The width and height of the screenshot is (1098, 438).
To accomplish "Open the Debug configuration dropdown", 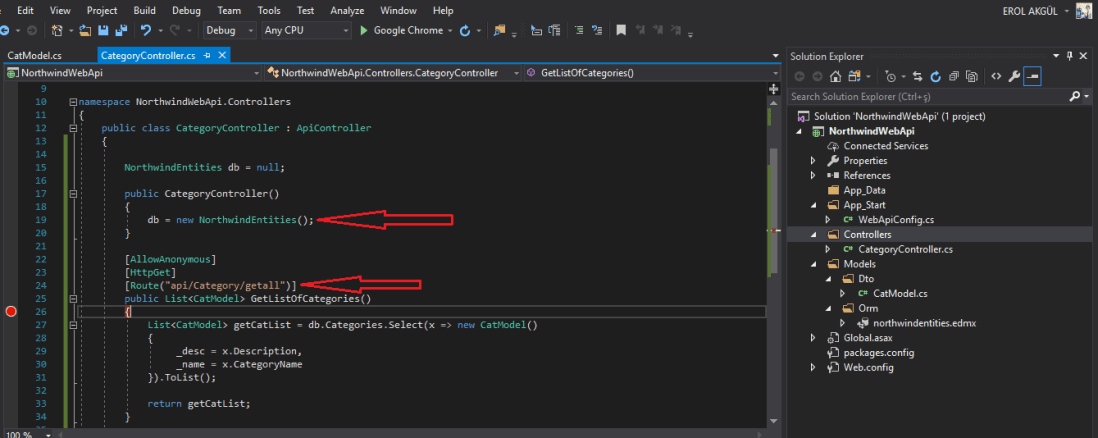I will (227, 31).
